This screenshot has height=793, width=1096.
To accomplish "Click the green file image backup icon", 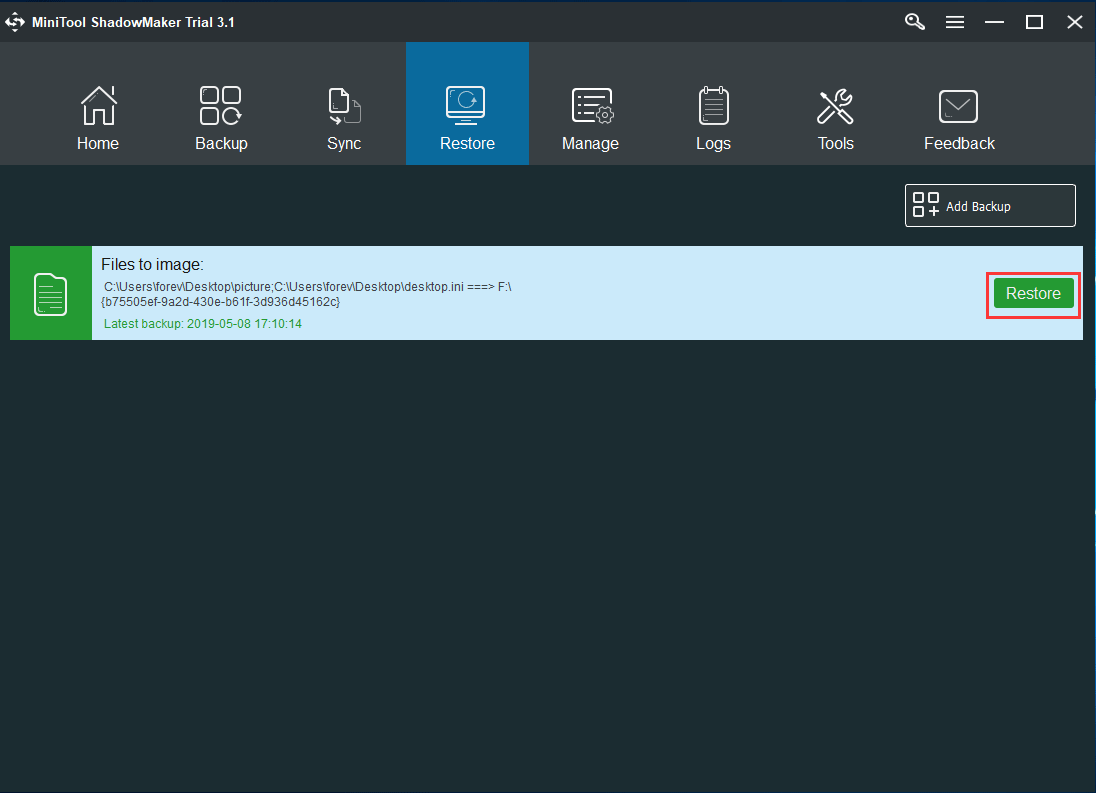I will (51, 294).
